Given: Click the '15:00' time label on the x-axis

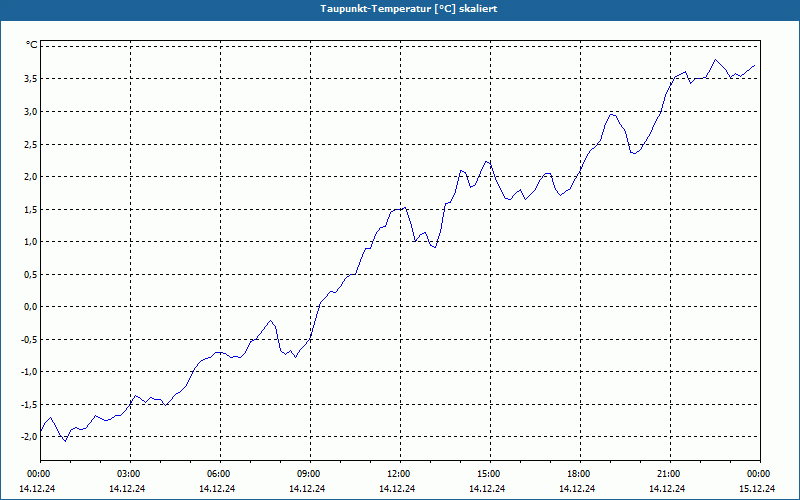Looking at the screenshot, I should pos(490,474).
